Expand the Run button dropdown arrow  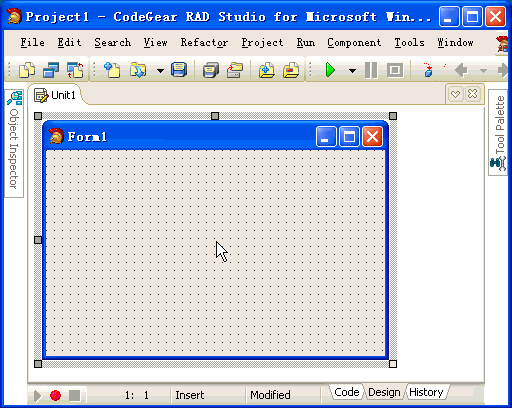(x=352, y=71)
